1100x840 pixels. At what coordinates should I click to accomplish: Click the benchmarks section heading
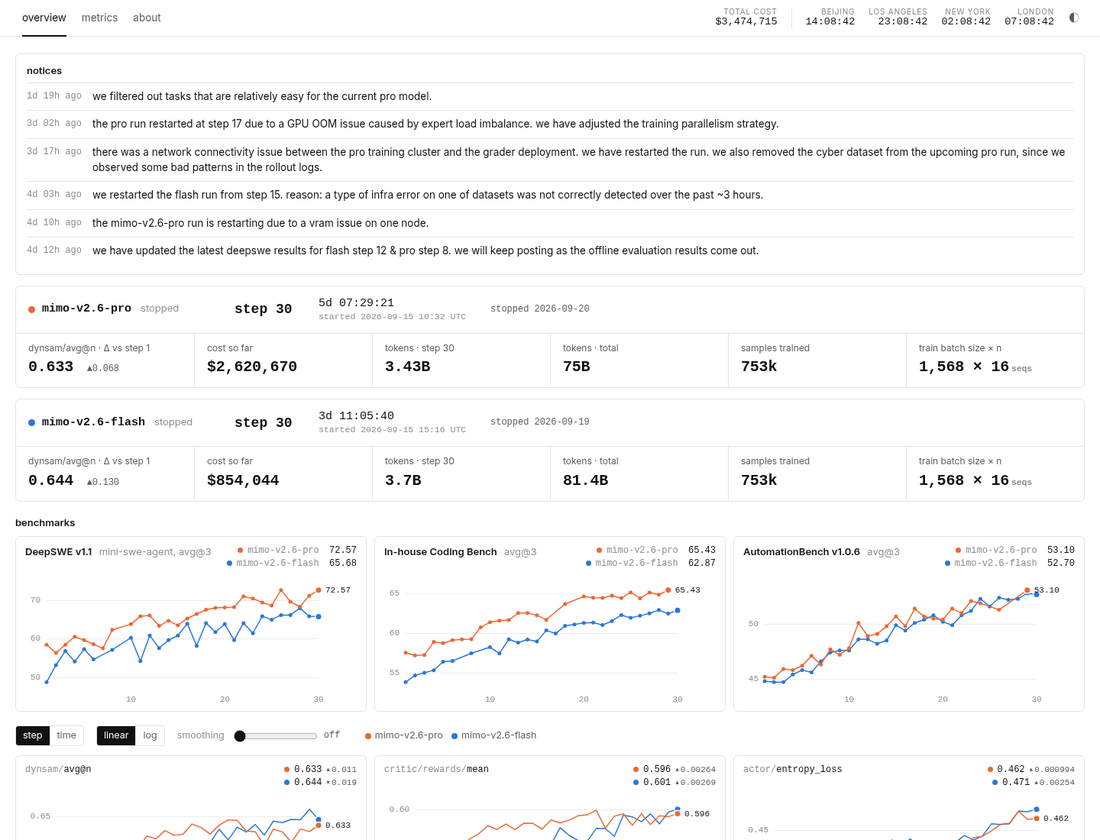[x=45, y=523]
